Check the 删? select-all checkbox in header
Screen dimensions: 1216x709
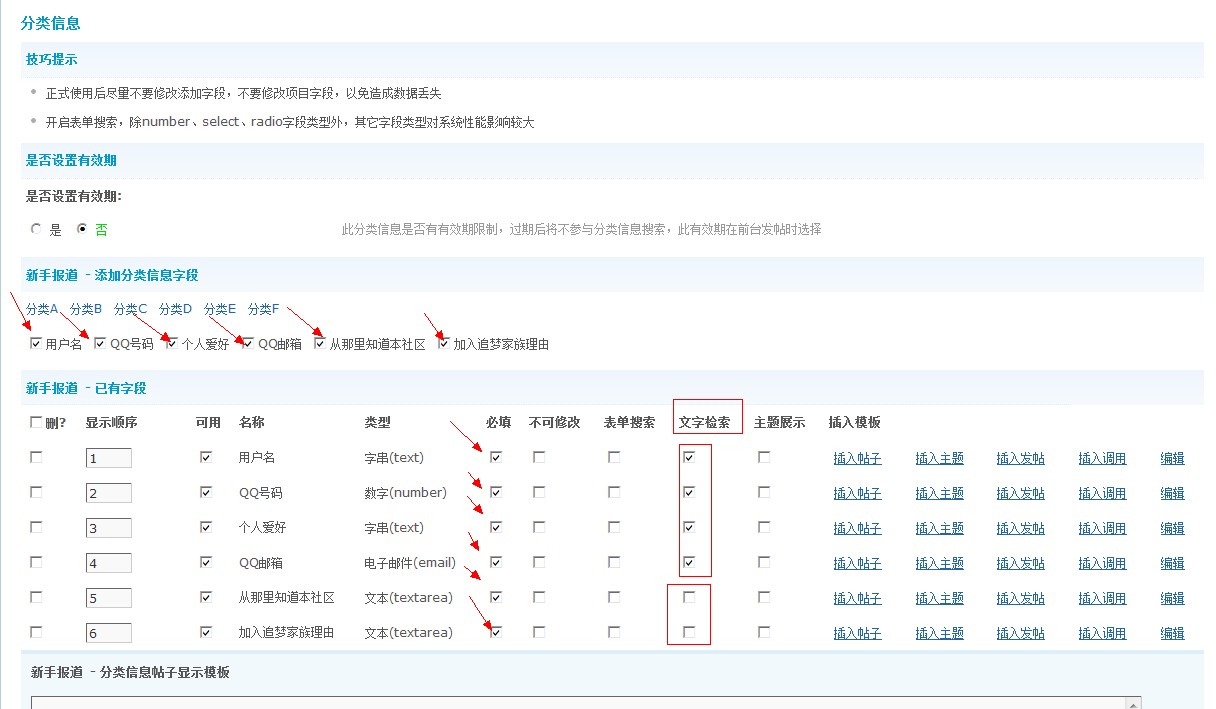point(36,422)
